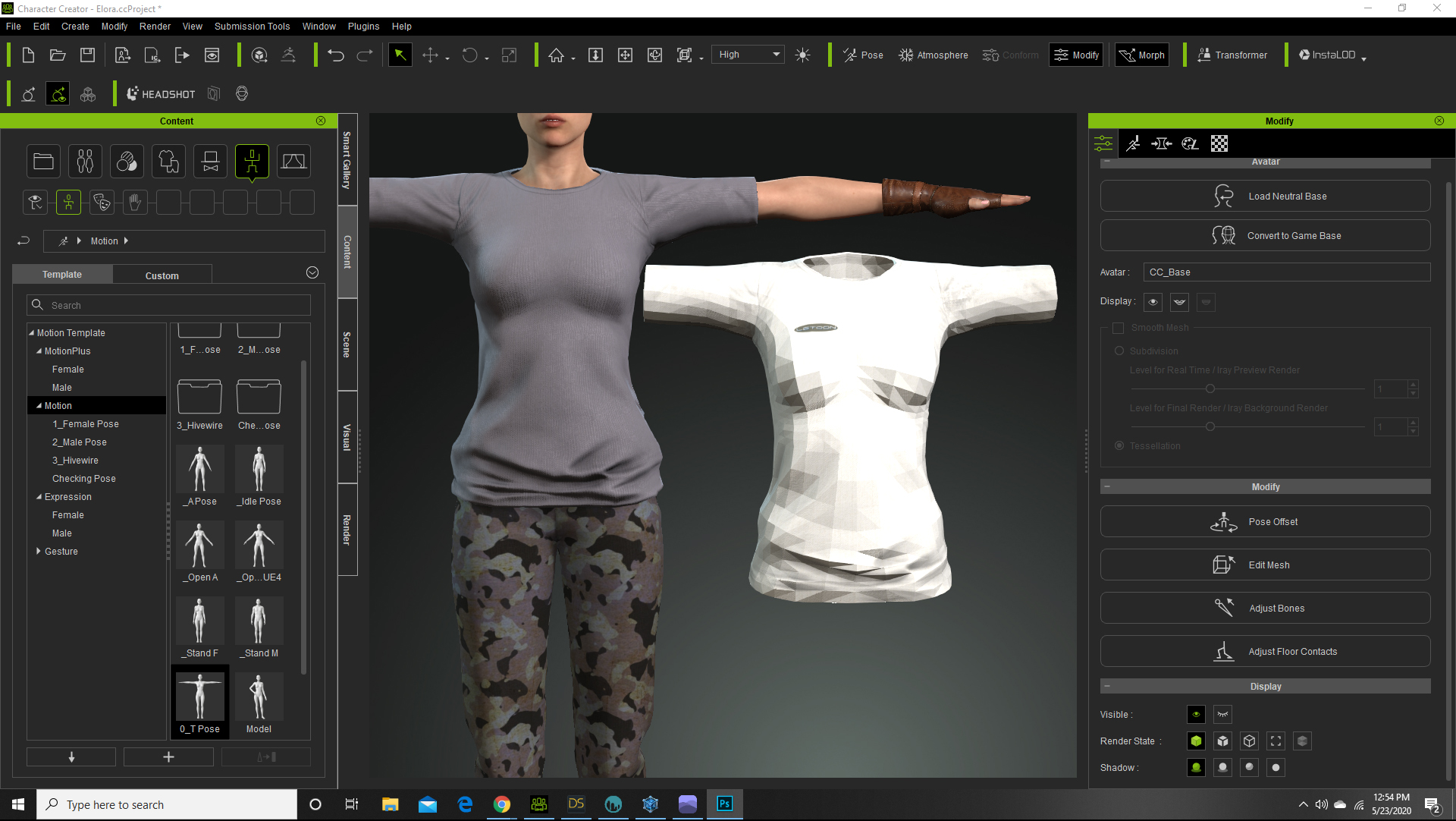This screenshot has height=821, width=1456.
Task: Select the Move gizmo tool
Action: pyautogui.click(x=430, y=55)
